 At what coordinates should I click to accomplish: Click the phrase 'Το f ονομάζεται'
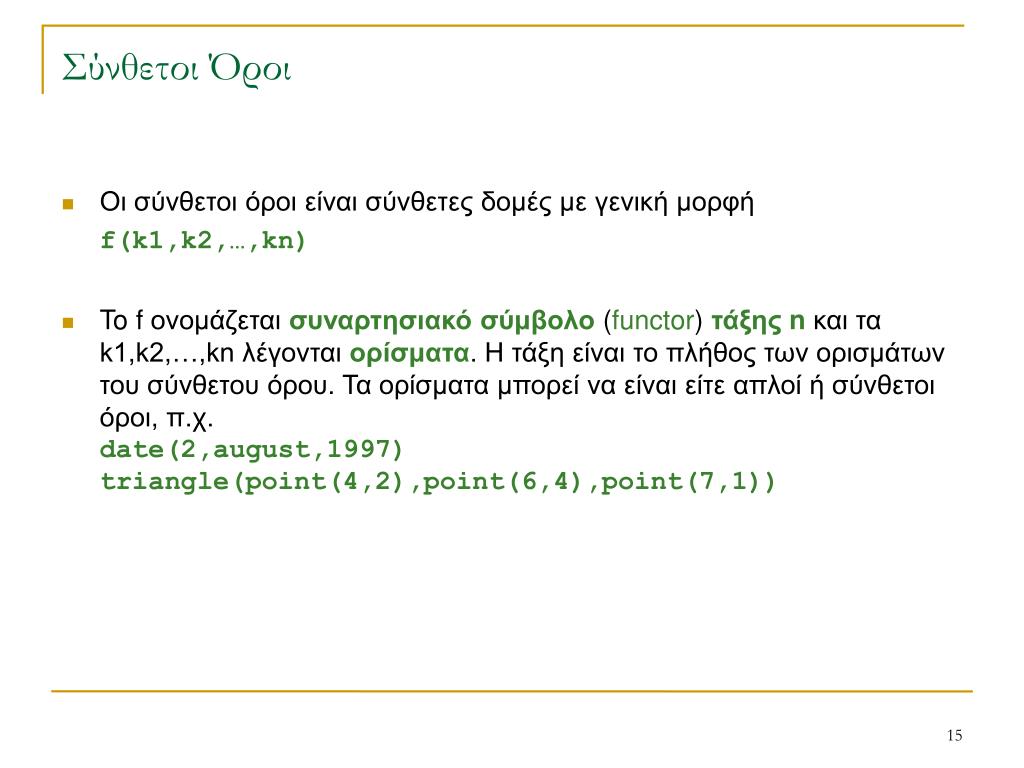point(190,321)
